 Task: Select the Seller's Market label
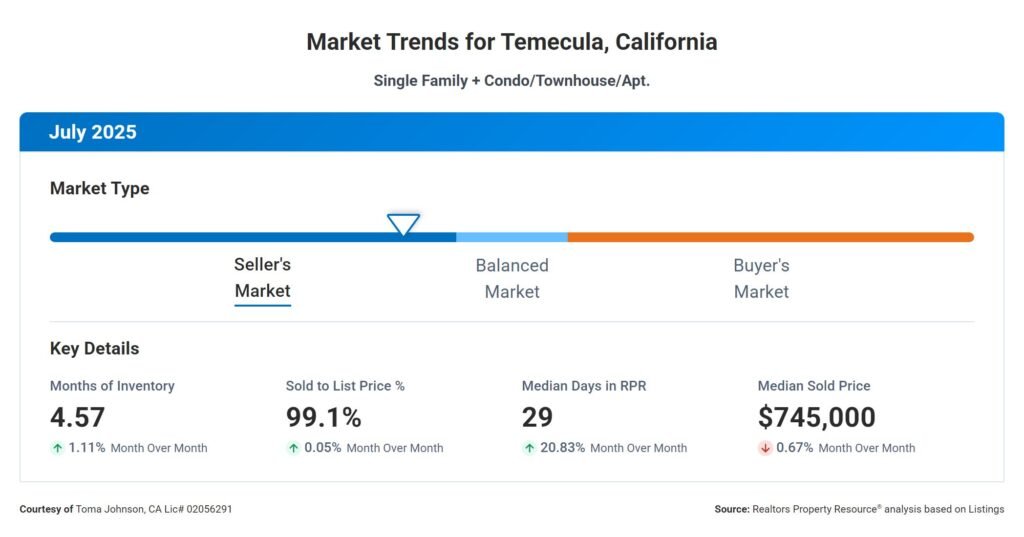tap(262, 278)
